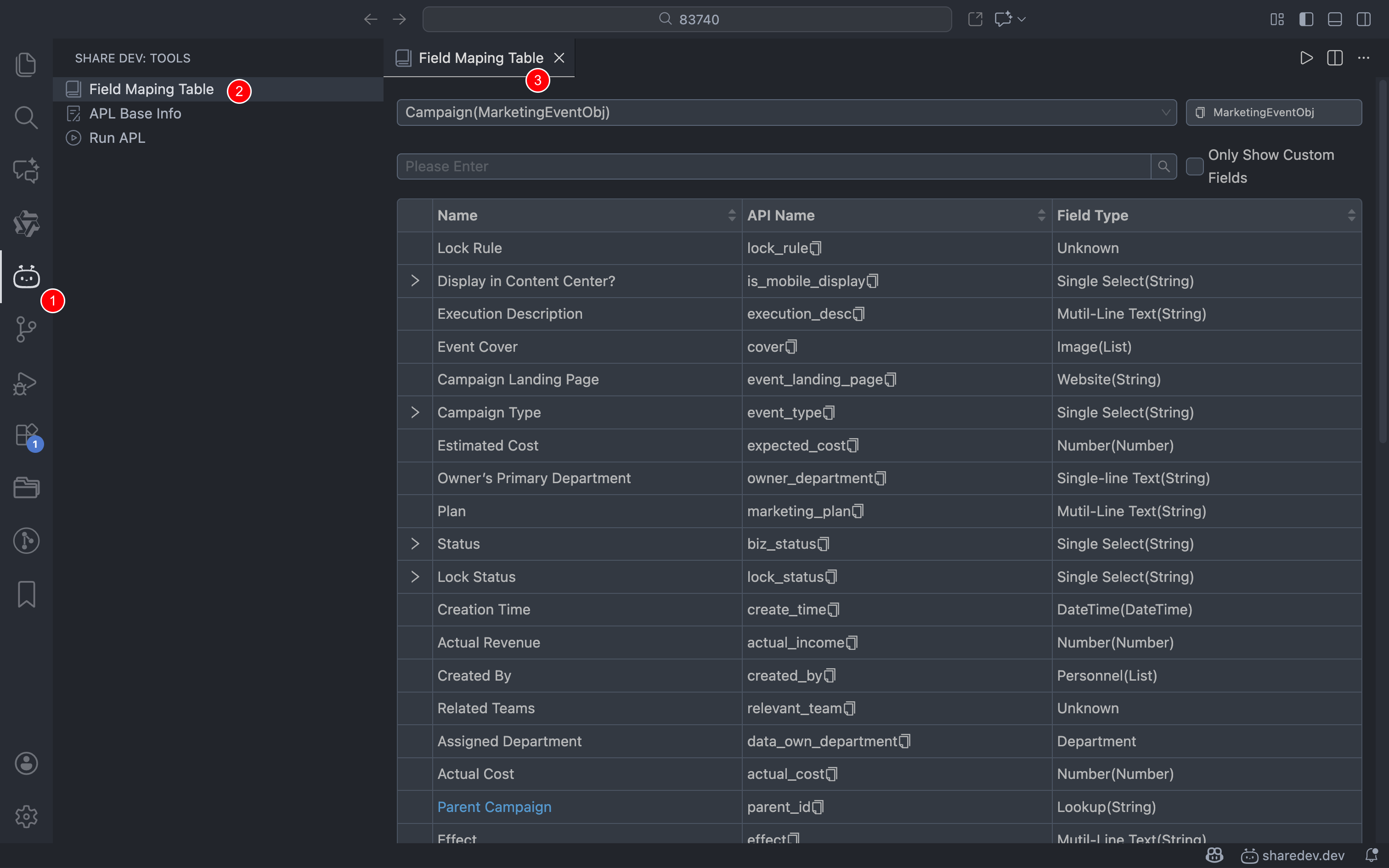Copy the event_type API name

[829, 413]
